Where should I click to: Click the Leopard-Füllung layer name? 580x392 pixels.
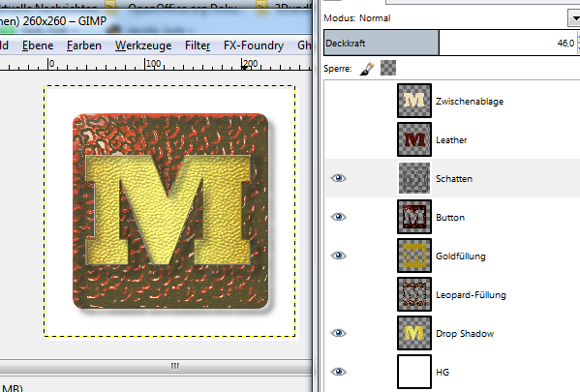pyautogui.click(x=471, y=295)
